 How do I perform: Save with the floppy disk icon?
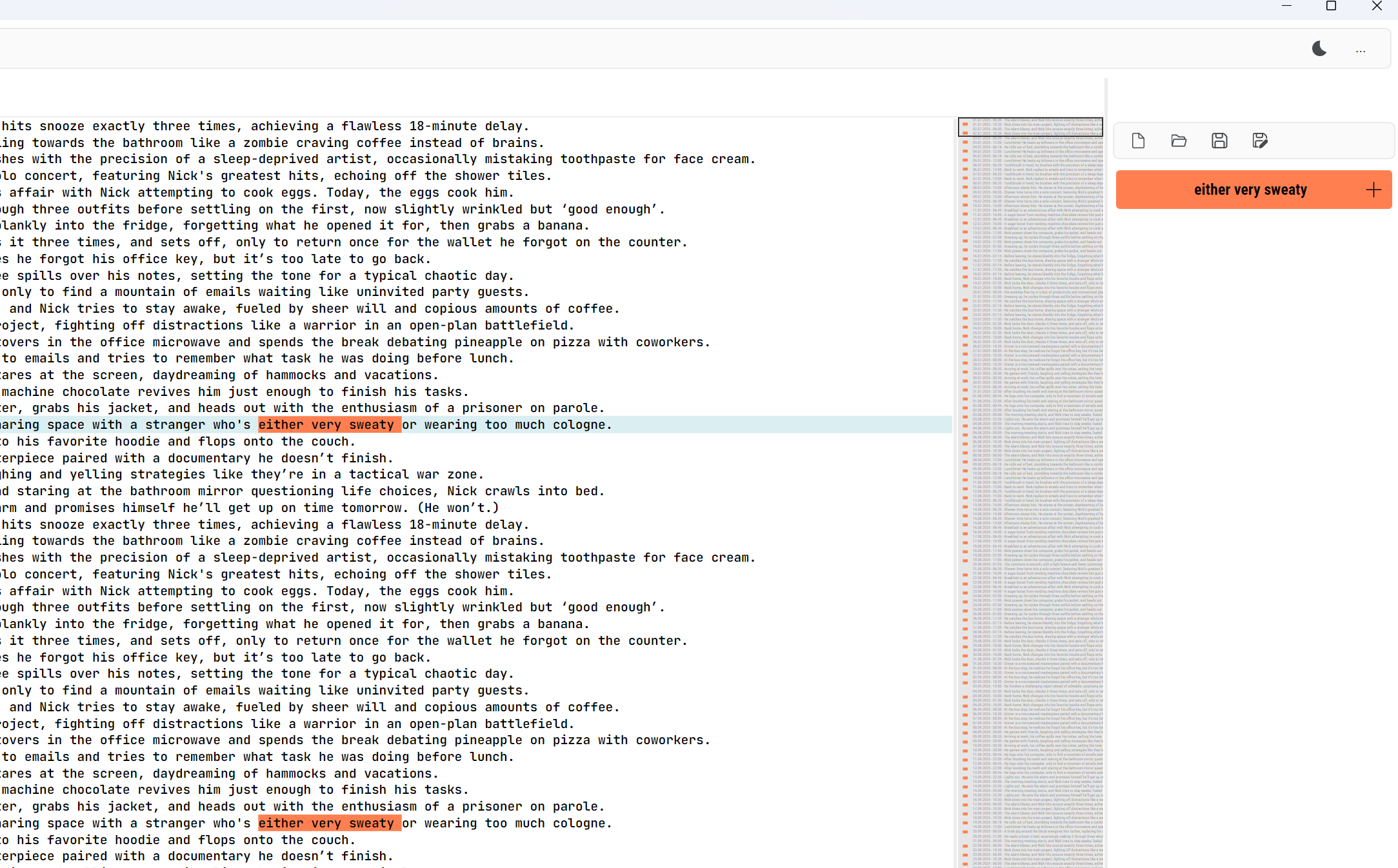pos(1219,141)
